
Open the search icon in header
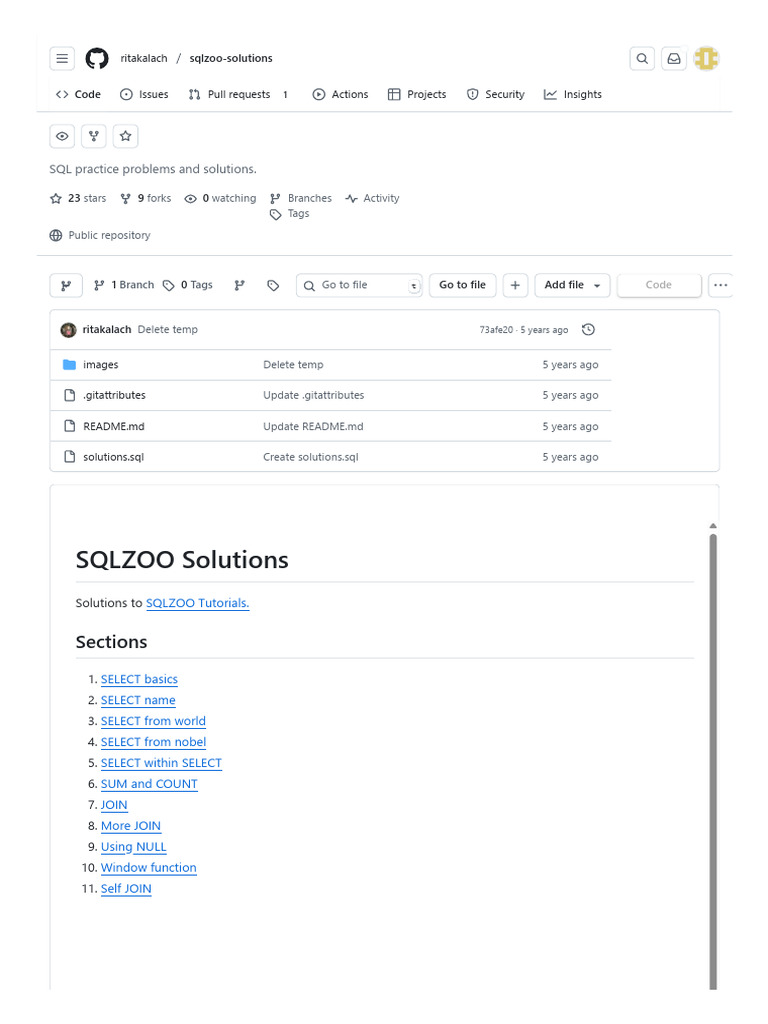pyautogui.click(x=642, y=59)
